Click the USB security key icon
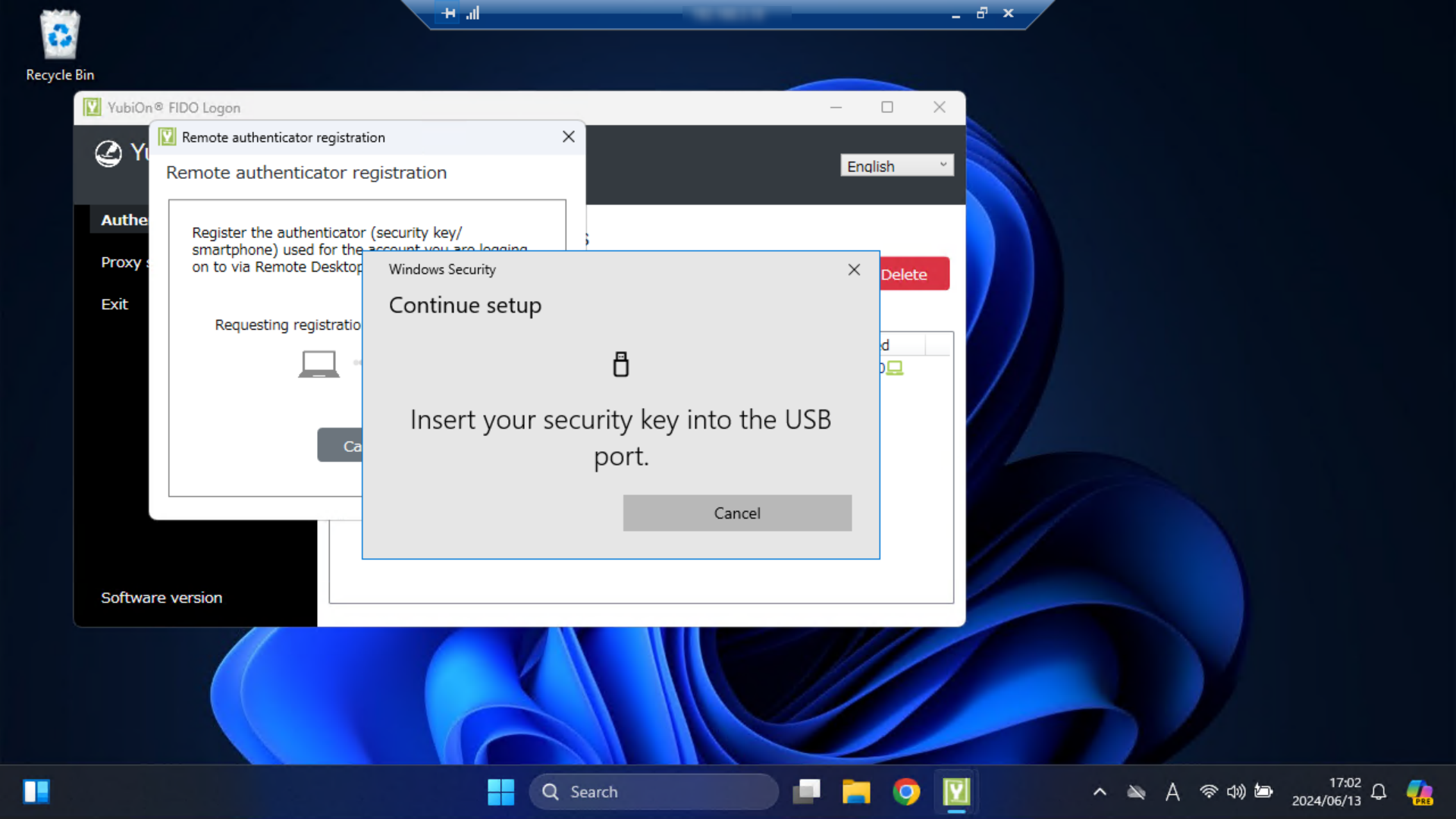 [x=621, y=365]
